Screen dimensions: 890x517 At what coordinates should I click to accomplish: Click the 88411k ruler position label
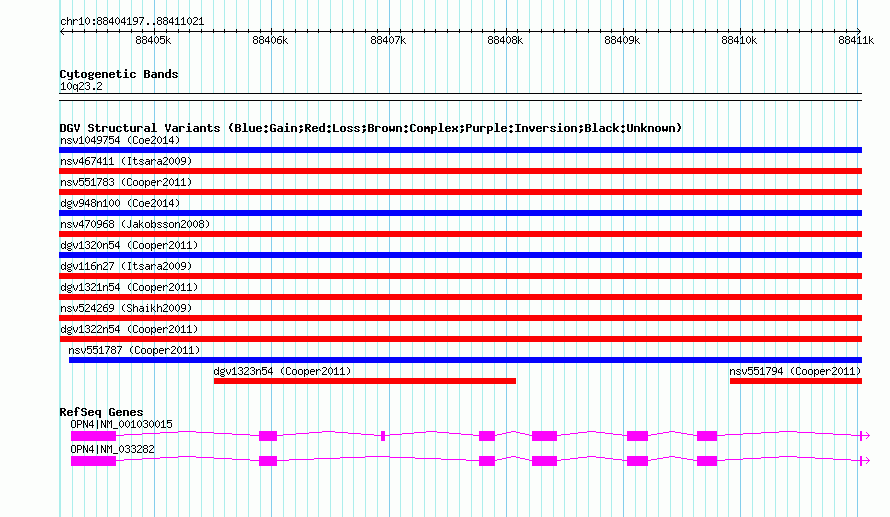point(856,40)
